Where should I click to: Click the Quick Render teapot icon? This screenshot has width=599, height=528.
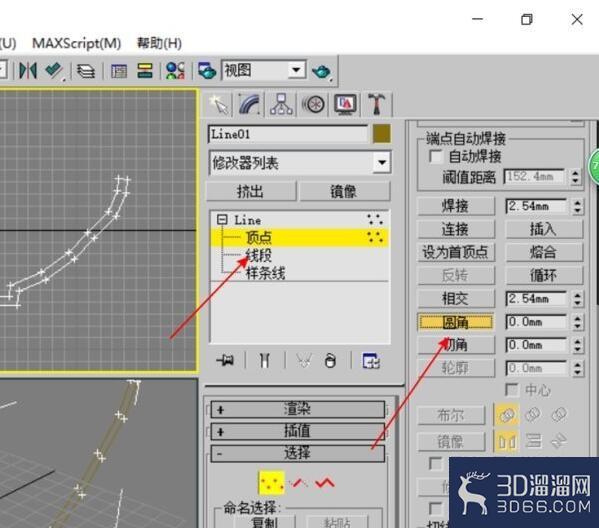pos(321,71)
